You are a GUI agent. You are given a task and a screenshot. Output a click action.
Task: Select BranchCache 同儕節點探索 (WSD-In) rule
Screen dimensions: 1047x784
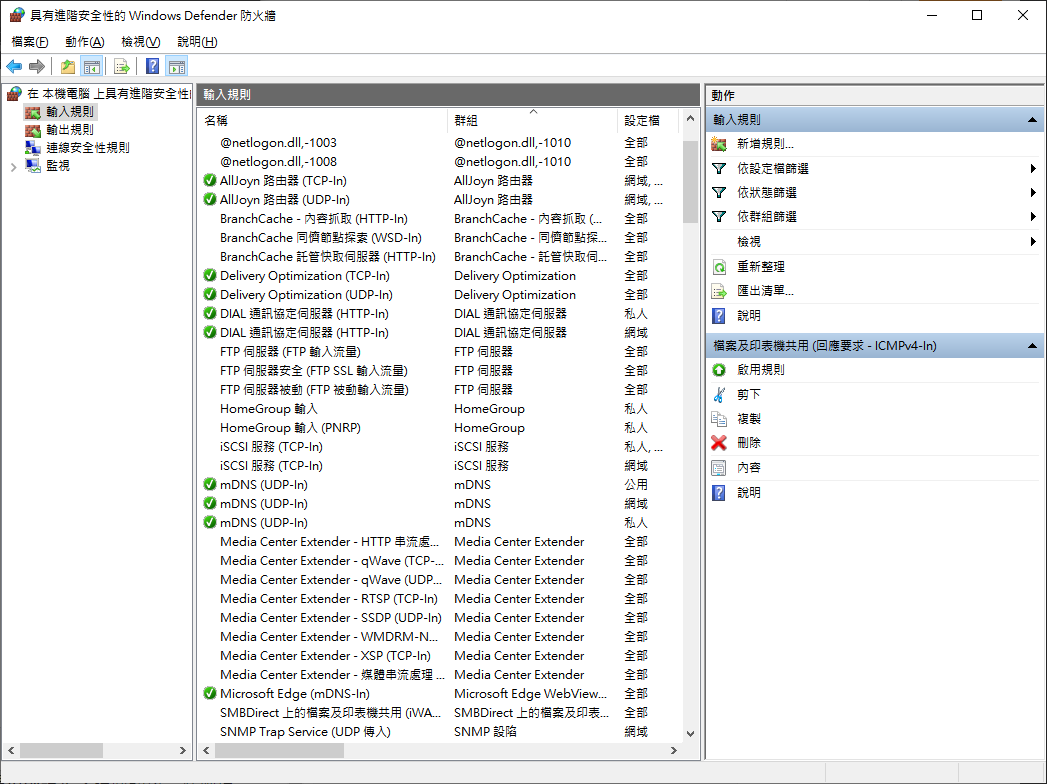pos(321,237)
